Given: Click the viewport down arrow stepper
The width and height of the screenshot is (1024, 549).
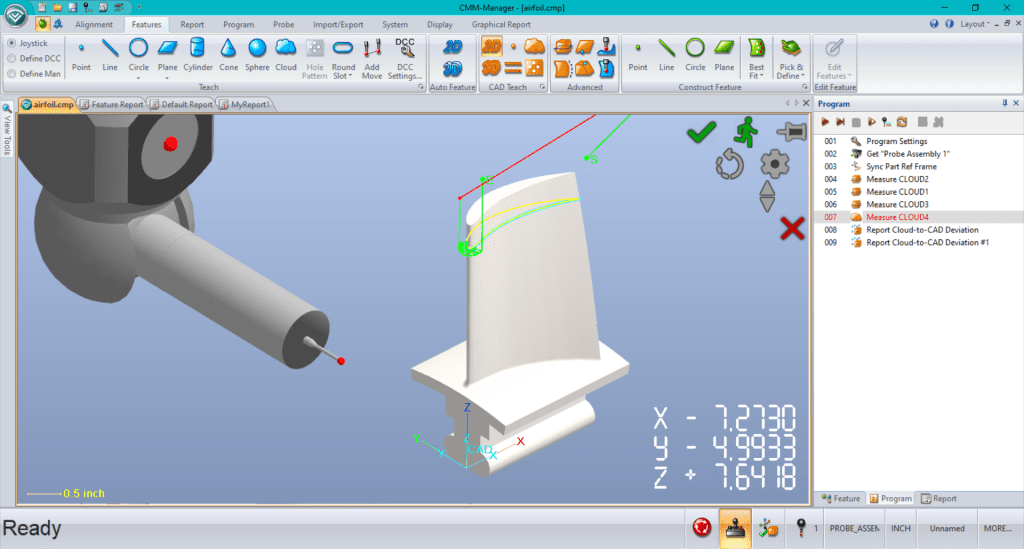Looking at the screenshot, I should pos(767,204).
